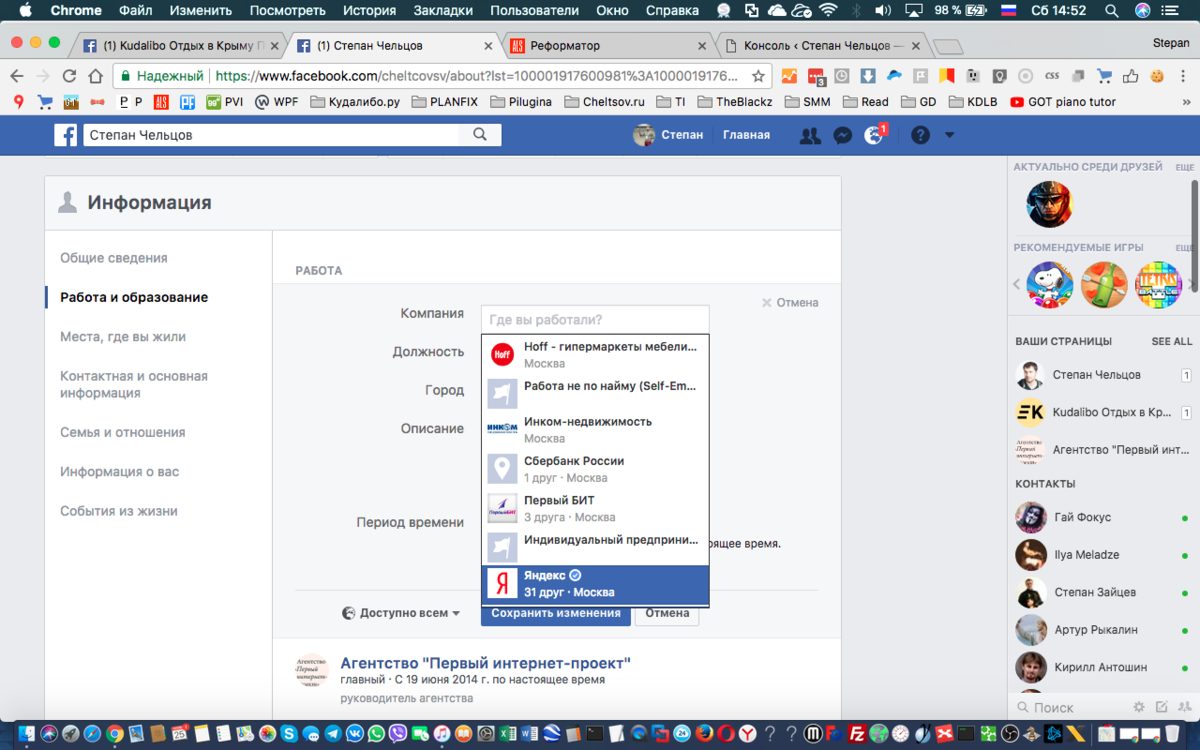The height and width of the screenshot is (750, 1200).
Task: Click Сохранить изменения button
Action: 556,613
